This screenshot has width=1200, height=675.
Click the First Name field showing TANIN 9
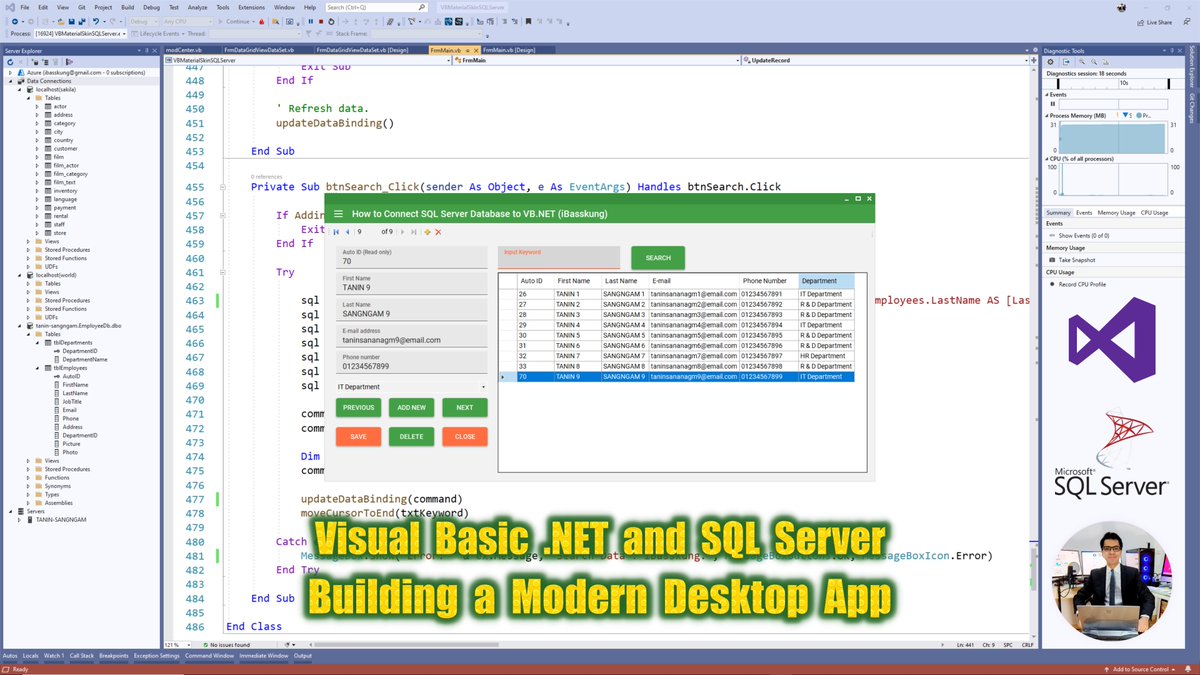click(412, 283)
